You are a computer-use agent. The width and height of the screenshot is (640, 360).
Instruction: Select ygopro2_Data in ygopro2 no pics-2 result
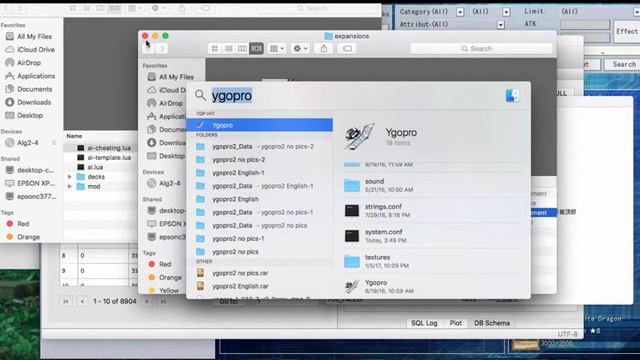click(x=259, y=146)
